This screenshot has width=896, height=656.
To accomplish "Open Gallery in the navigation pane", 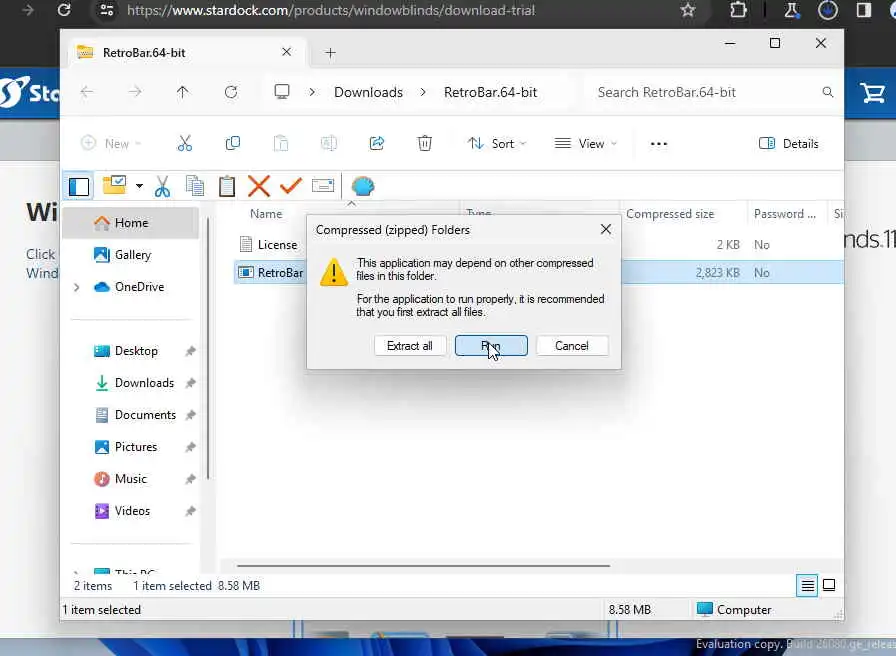I will (131, 255).
